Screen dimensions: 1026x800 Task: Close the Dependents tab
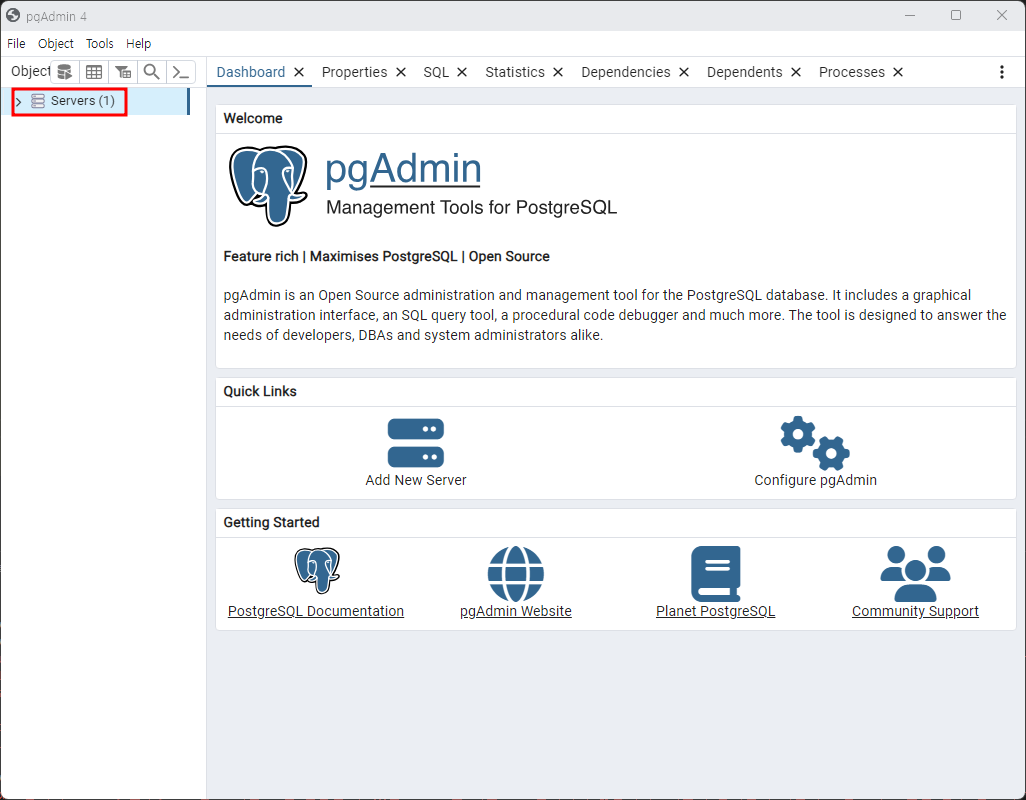[x=796, y=72]
